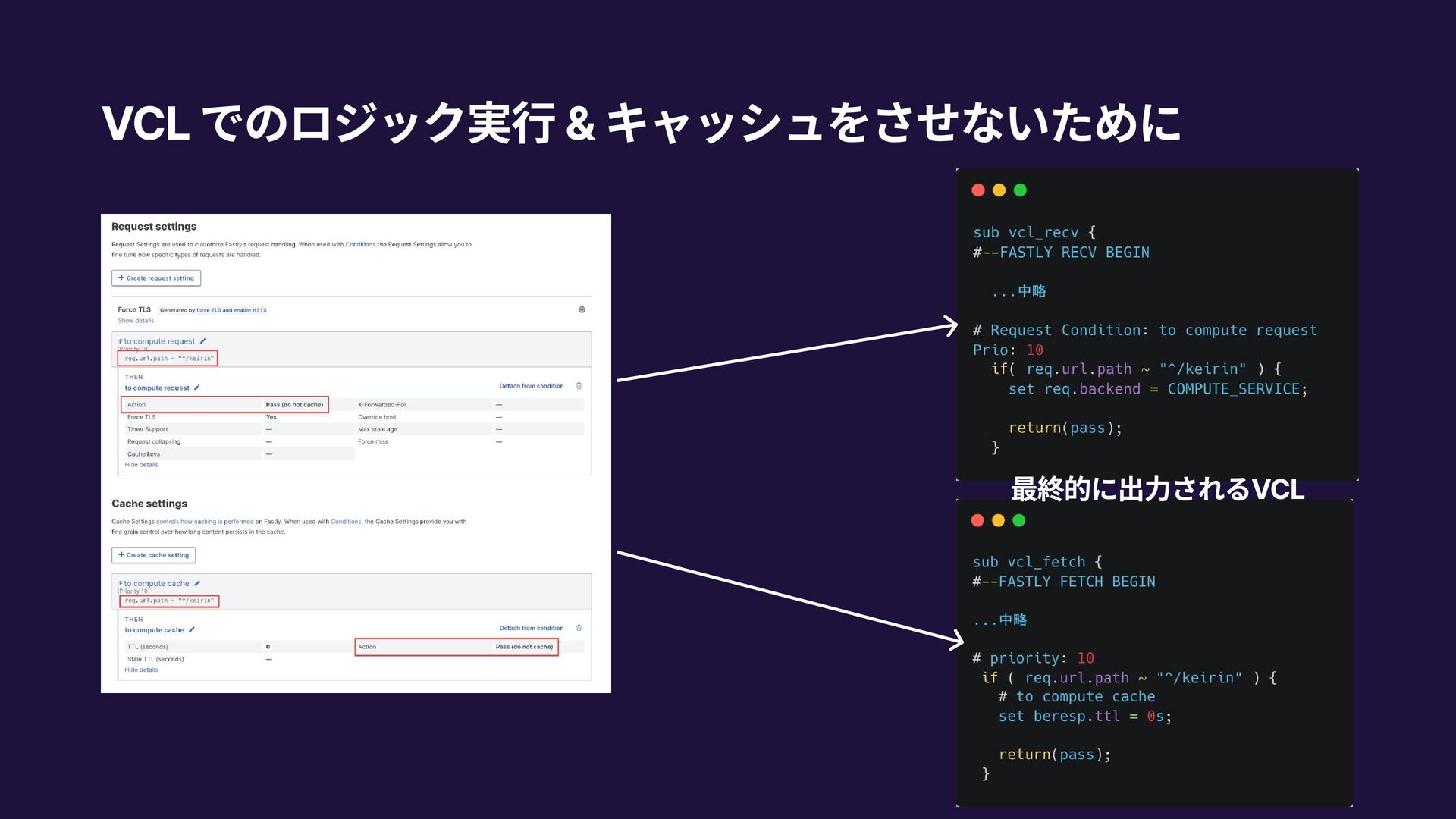Open 'force TLS and enable HSTS' link

click(231, 310)
